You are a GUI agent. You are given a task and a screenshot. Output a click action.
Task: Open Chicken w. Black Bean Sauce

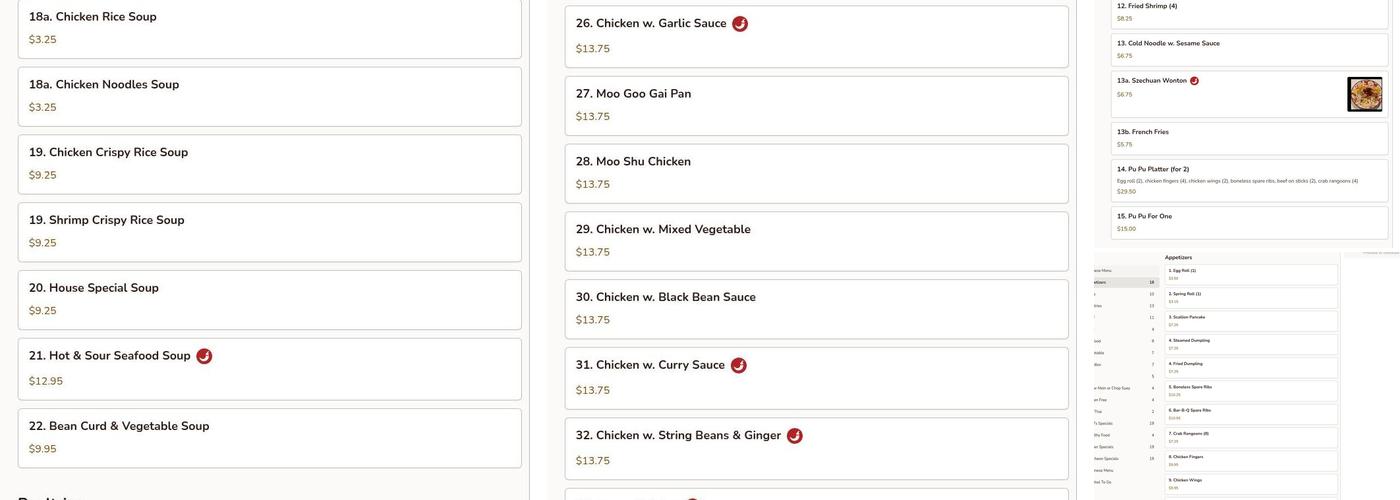(816, 309)
